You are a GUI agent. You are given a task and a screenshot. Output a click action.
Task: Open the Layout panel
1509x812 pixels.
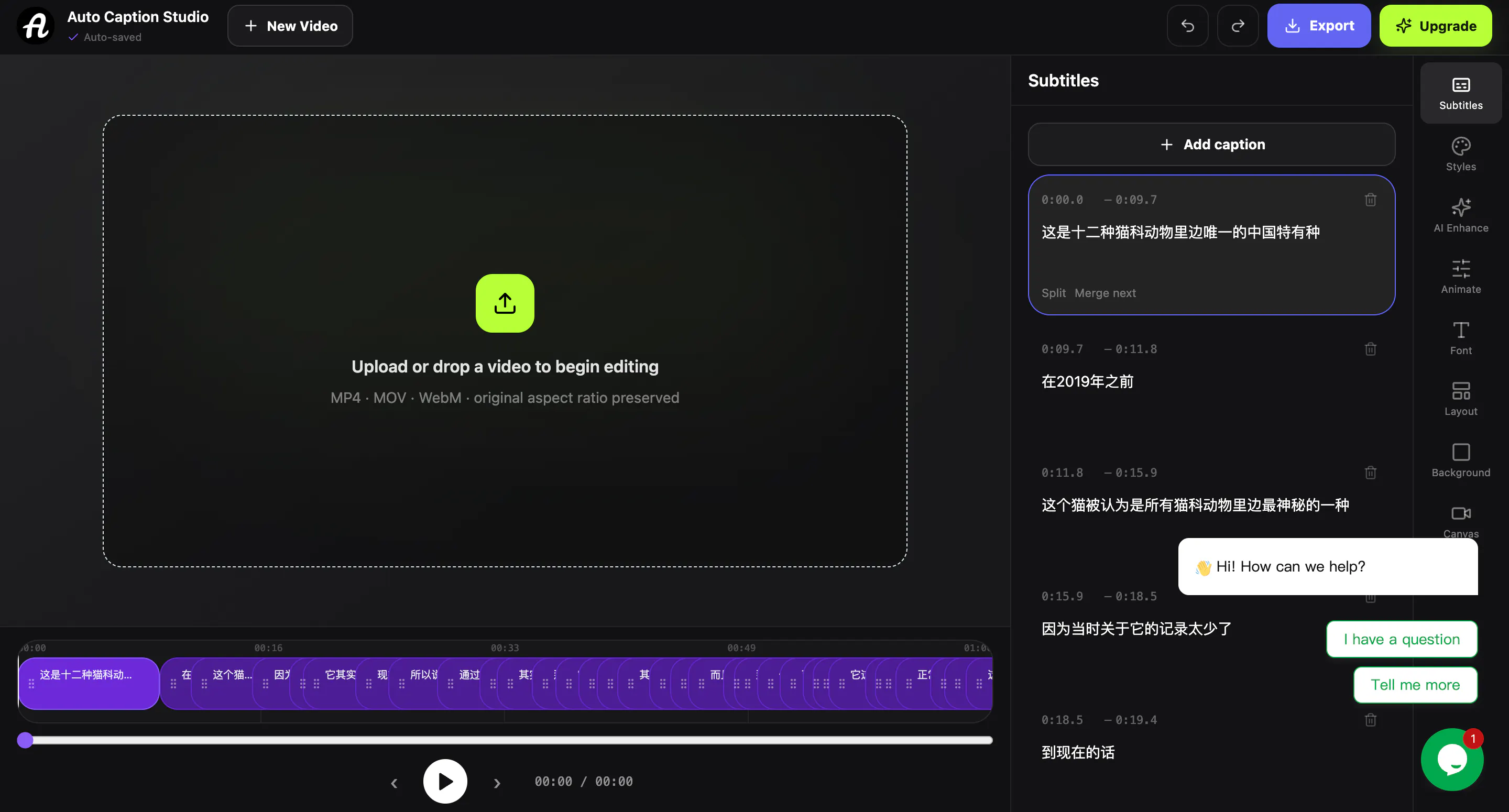click(x=1460, y=399)
